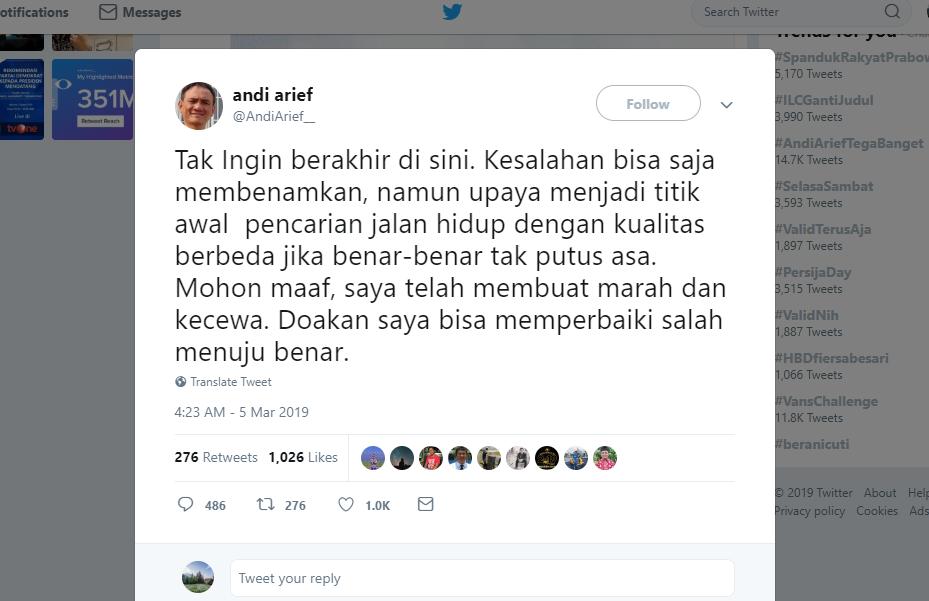Retweet using the retweet arrows icon
This screenshot has height=601, width=929.
tap(265, 504)
